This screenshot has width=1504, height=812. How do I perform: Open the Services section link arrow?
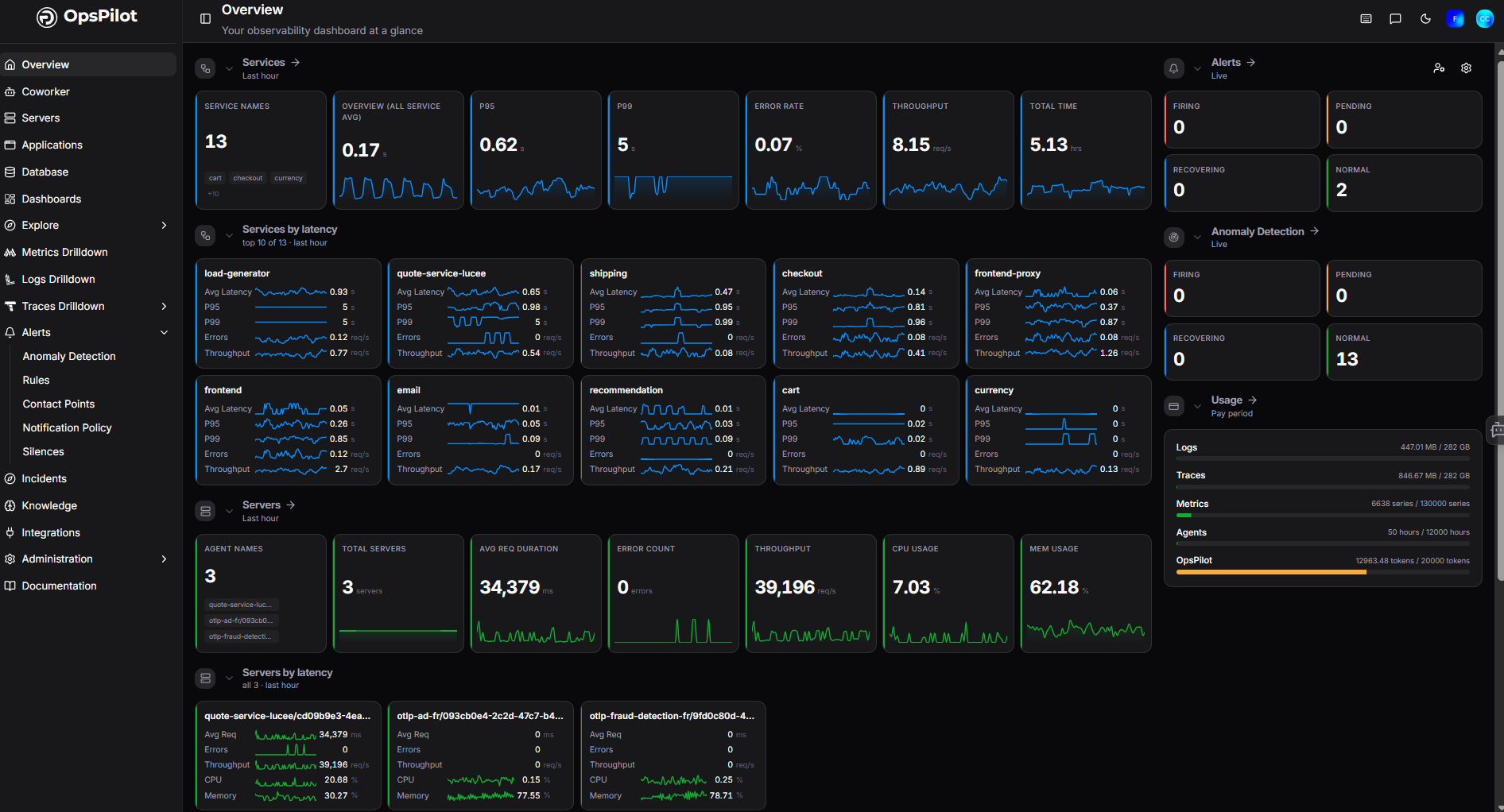coord(296,62)
